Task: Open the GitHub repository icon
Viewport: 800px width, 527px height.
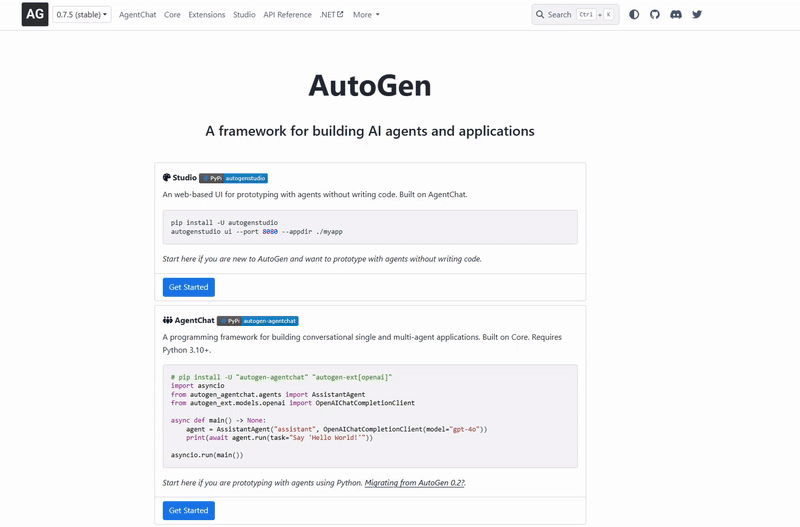Action: pyautogui.click(x=655, y=15)
